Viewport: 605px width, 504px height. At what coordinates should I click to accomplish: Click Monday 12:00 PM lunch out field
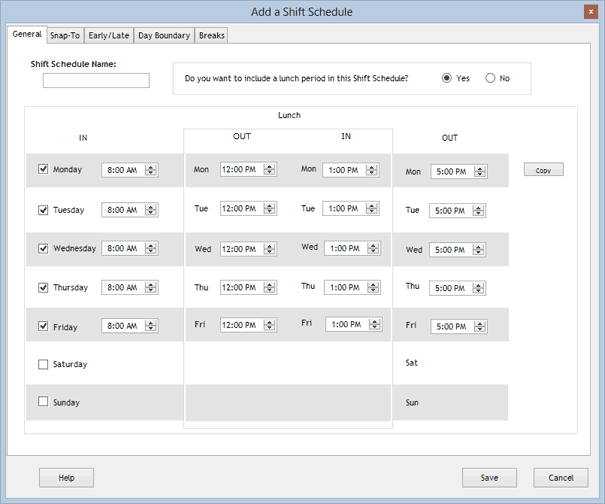pyautogui.click(x=248, y=169)
